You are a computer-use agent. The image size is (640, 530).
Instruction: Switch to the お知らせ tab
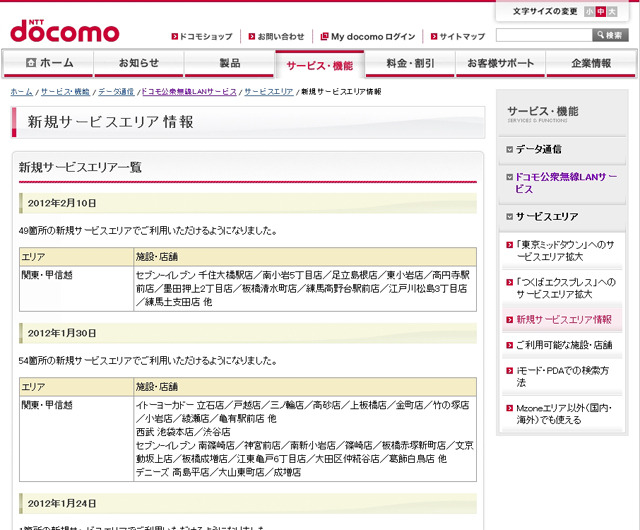click(x=139, y=63)
